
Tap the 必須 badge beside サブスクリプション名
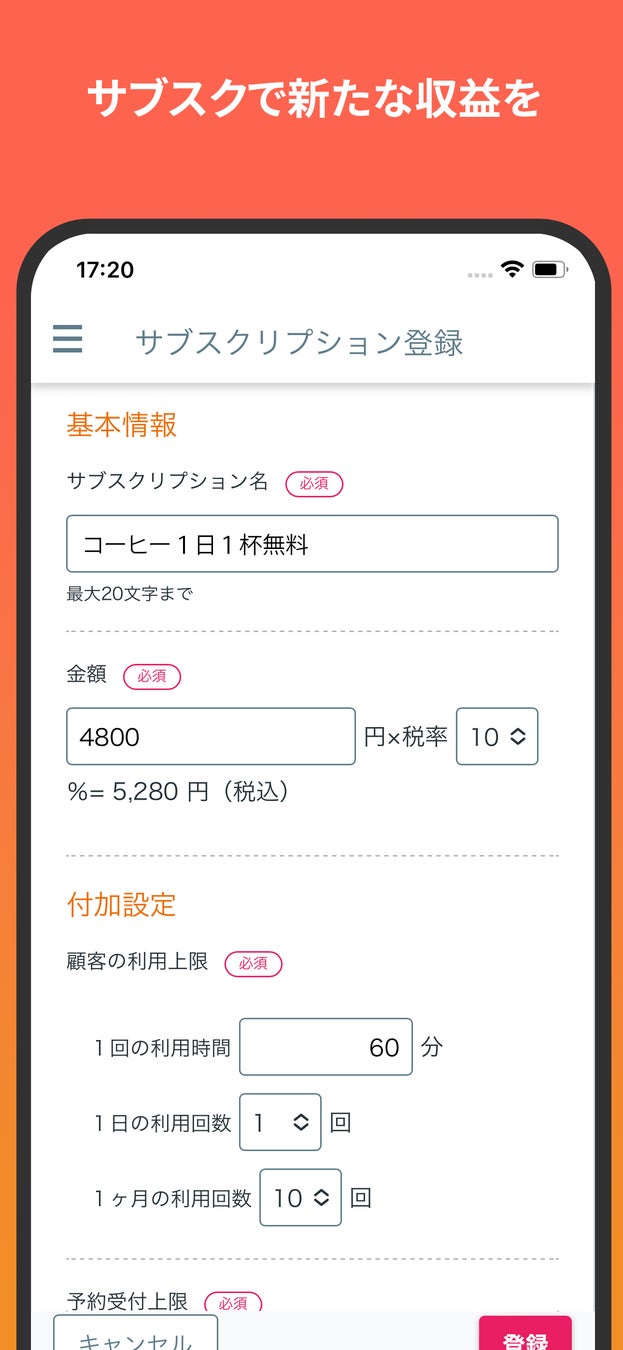click(x=314, y=483)
